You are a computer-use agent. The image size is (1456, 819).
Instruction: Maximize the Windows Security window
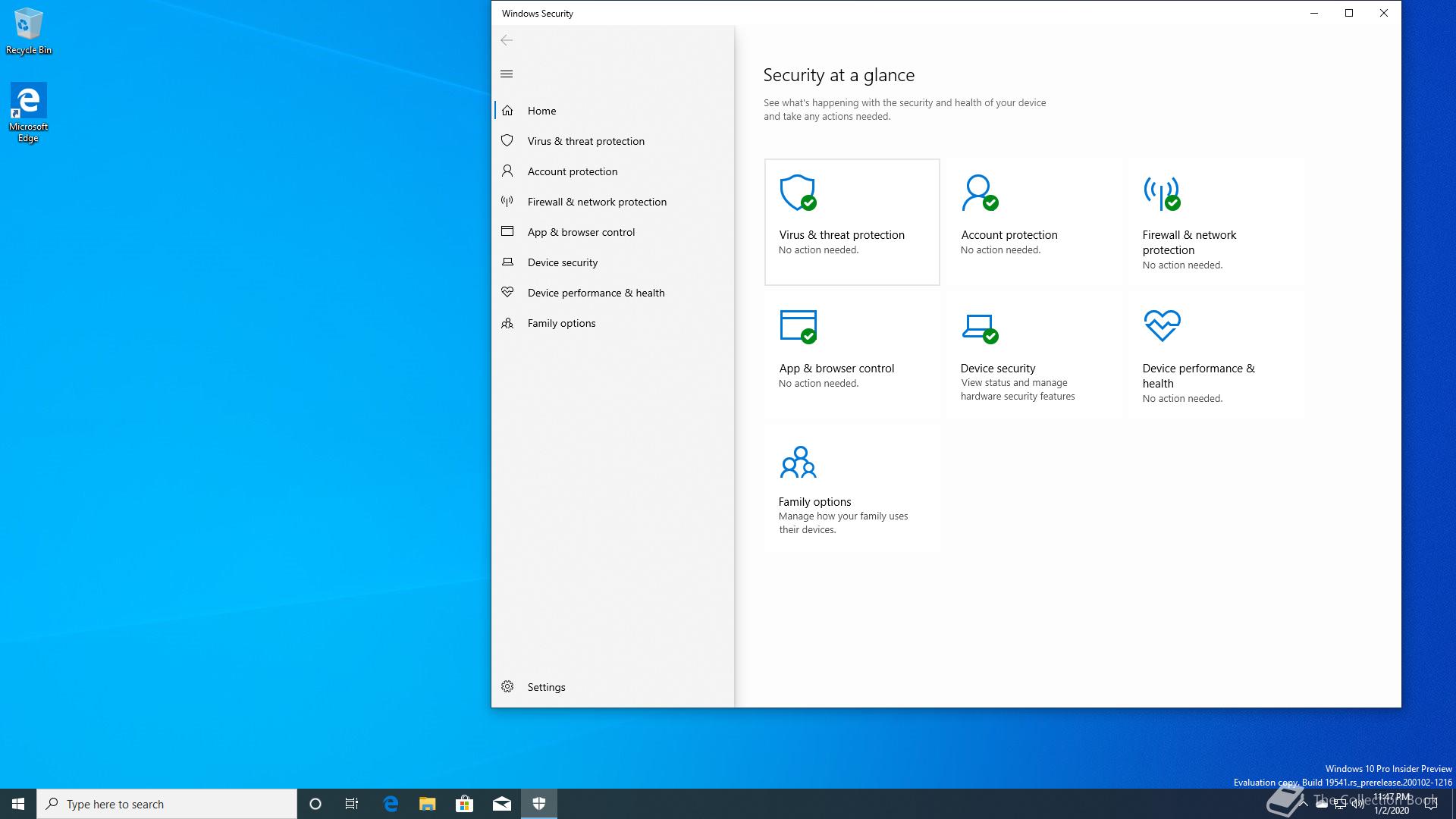(1349, 13)
